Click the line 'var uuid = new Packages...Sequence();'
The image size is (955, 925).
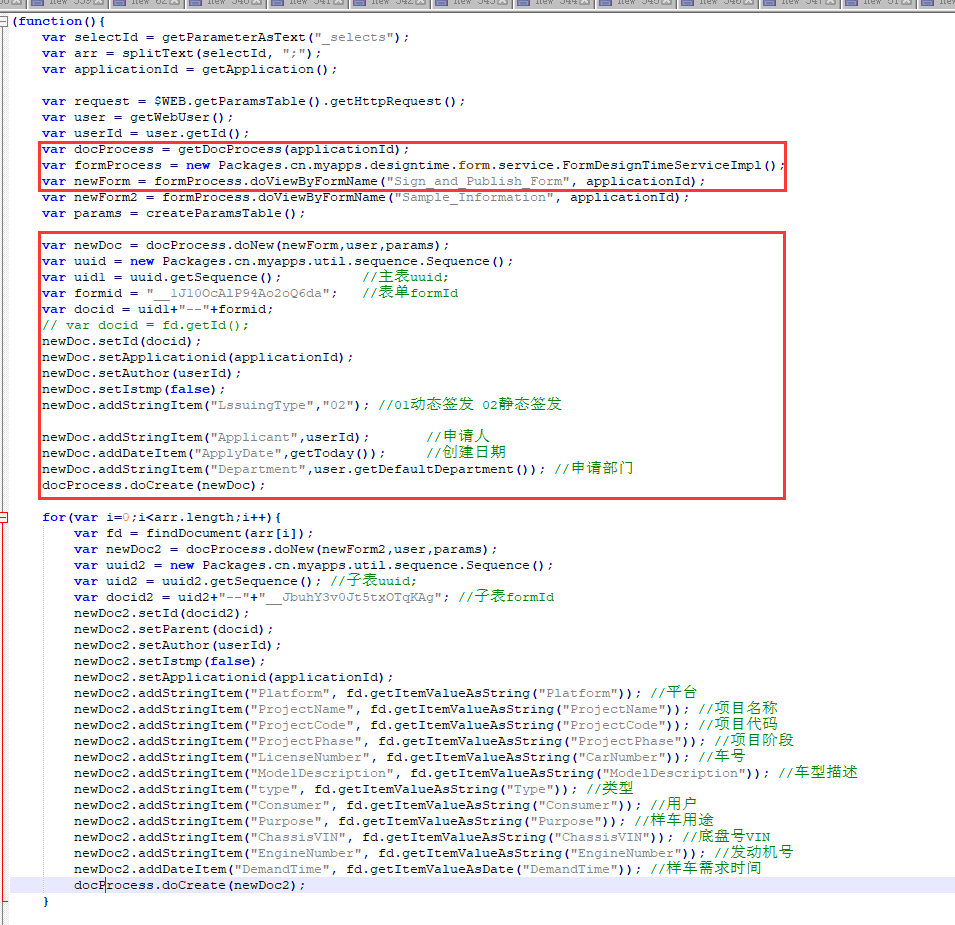tap(277, 261)
